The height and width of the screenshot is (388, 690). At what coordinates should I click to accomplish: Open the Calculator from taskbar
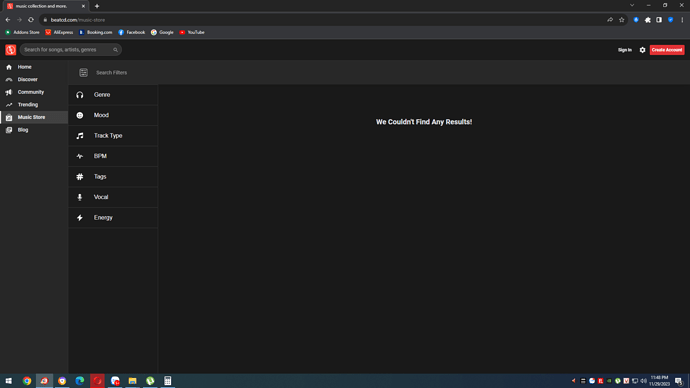[168, 381]
